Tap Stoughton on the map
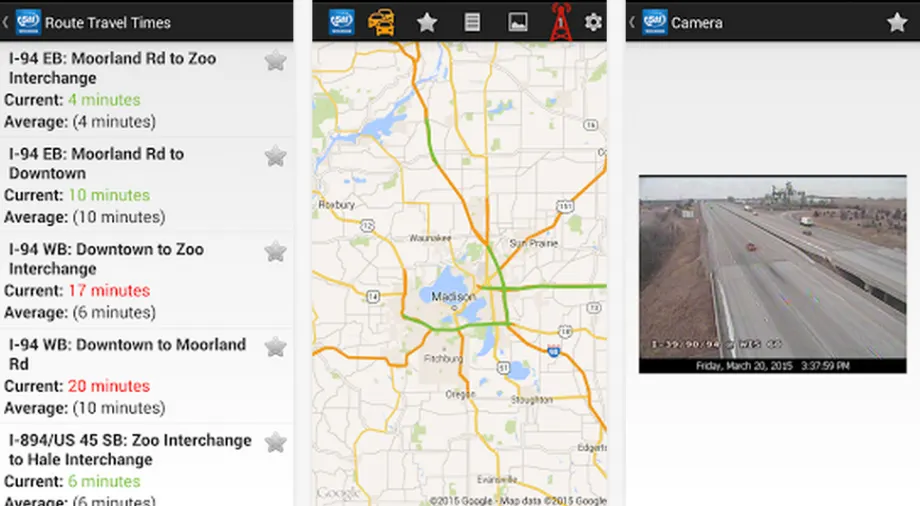The width and height of the screenshot is (920, 506). [x=532, y=400]
